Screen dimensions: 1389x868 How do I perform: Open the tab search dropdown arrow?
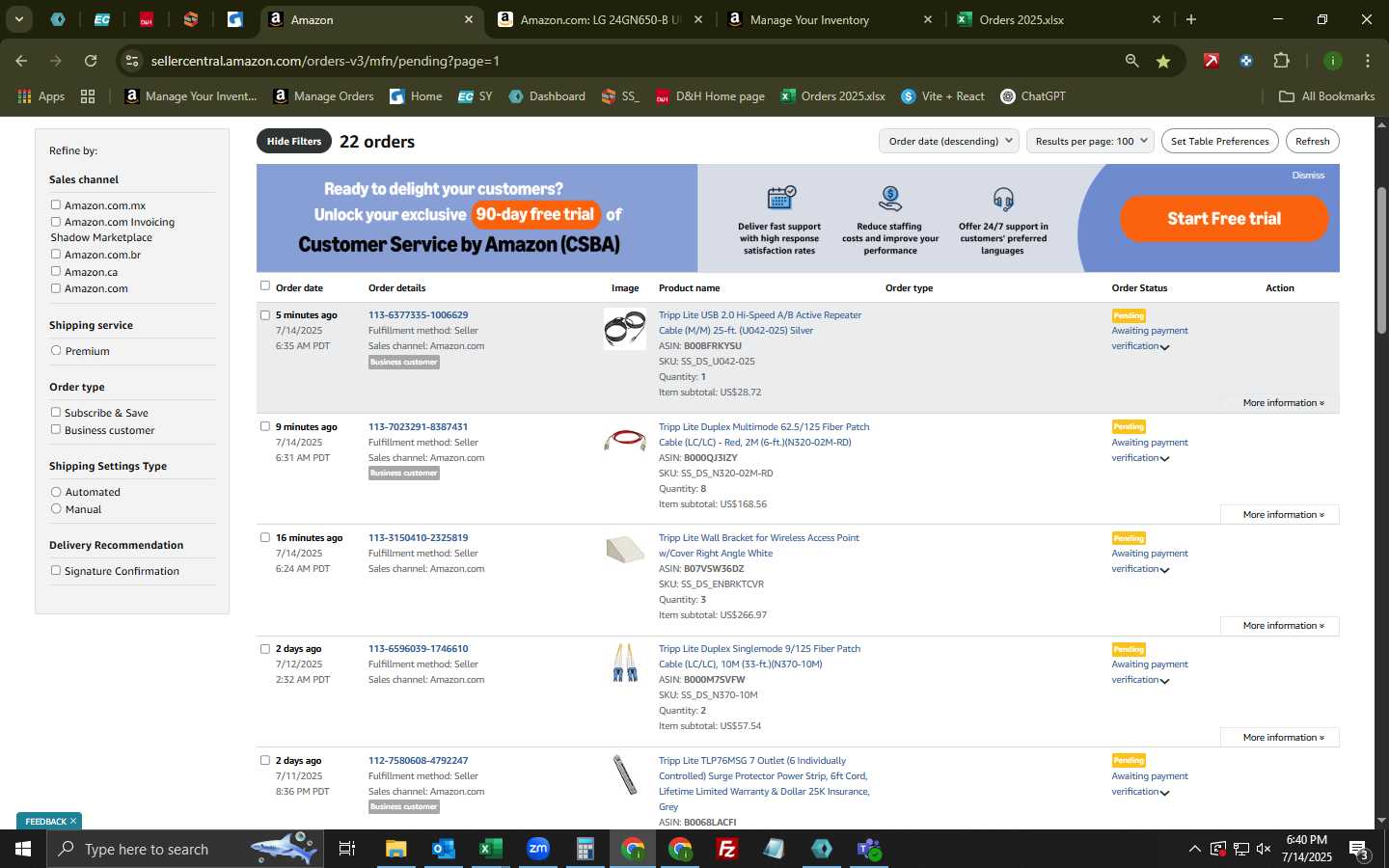[x=18, y=19]
